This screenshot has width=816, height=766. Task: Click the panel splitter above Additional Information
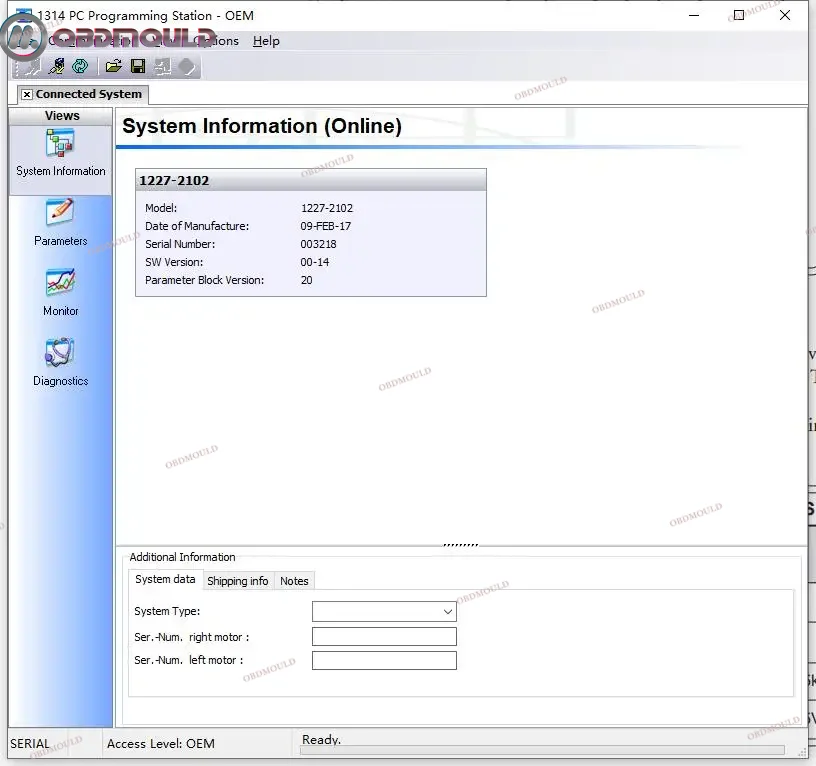tap(460, 545)
